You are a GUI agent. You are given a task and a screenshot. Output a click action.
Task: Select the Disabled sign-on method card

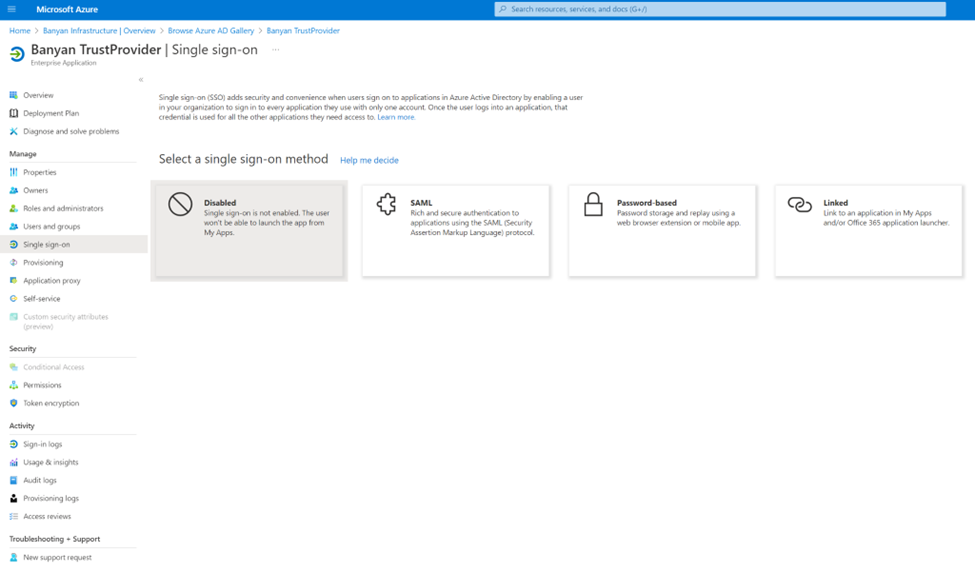coord(249,231)
